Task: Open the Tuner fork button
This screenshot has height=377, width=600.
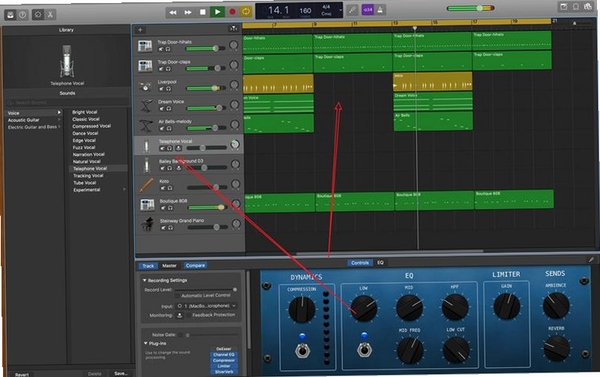Action: tap(352, 10)
